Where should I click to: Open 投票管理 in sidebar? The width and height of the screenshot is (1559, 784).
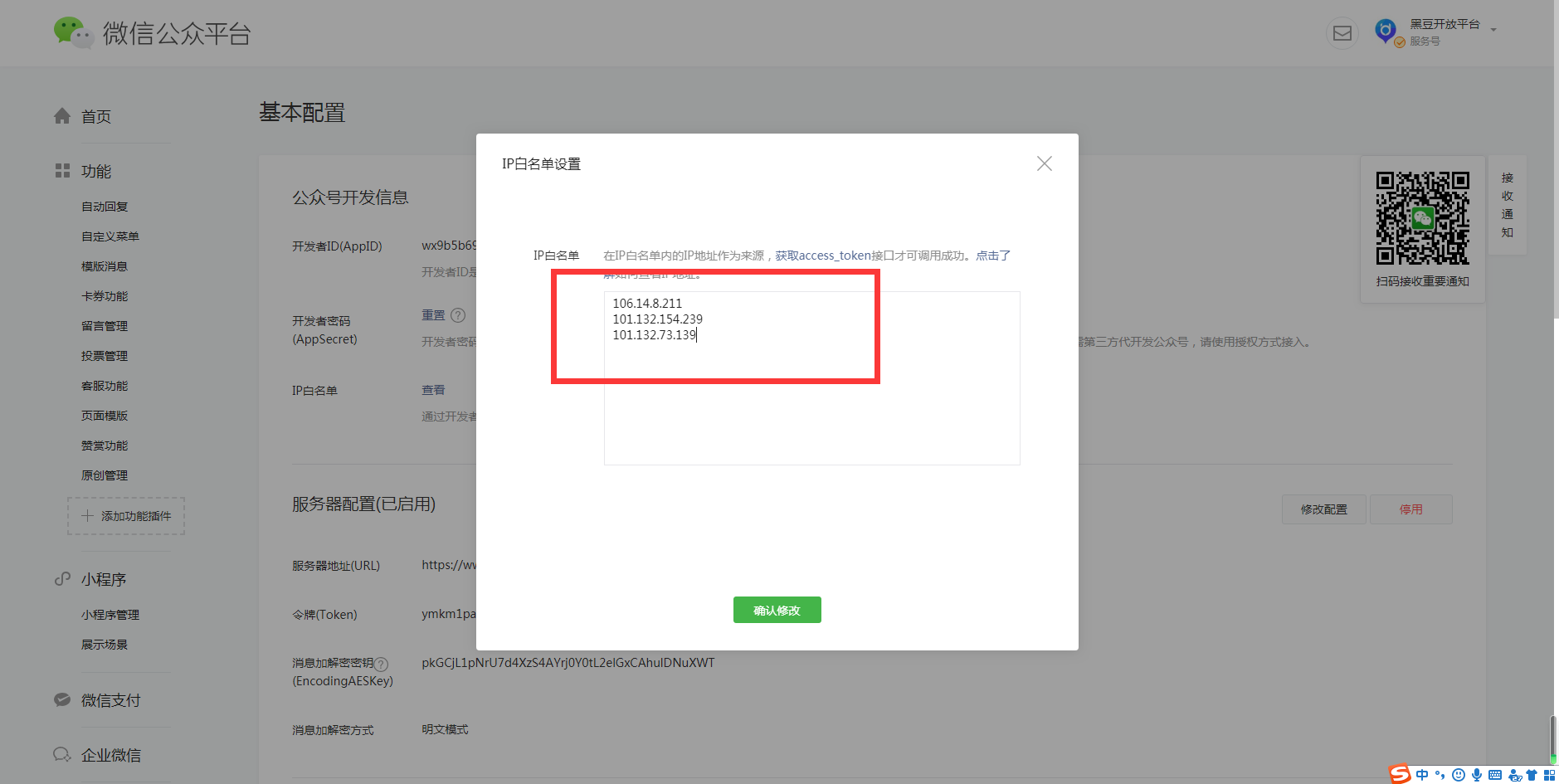(x=105, y=356)
